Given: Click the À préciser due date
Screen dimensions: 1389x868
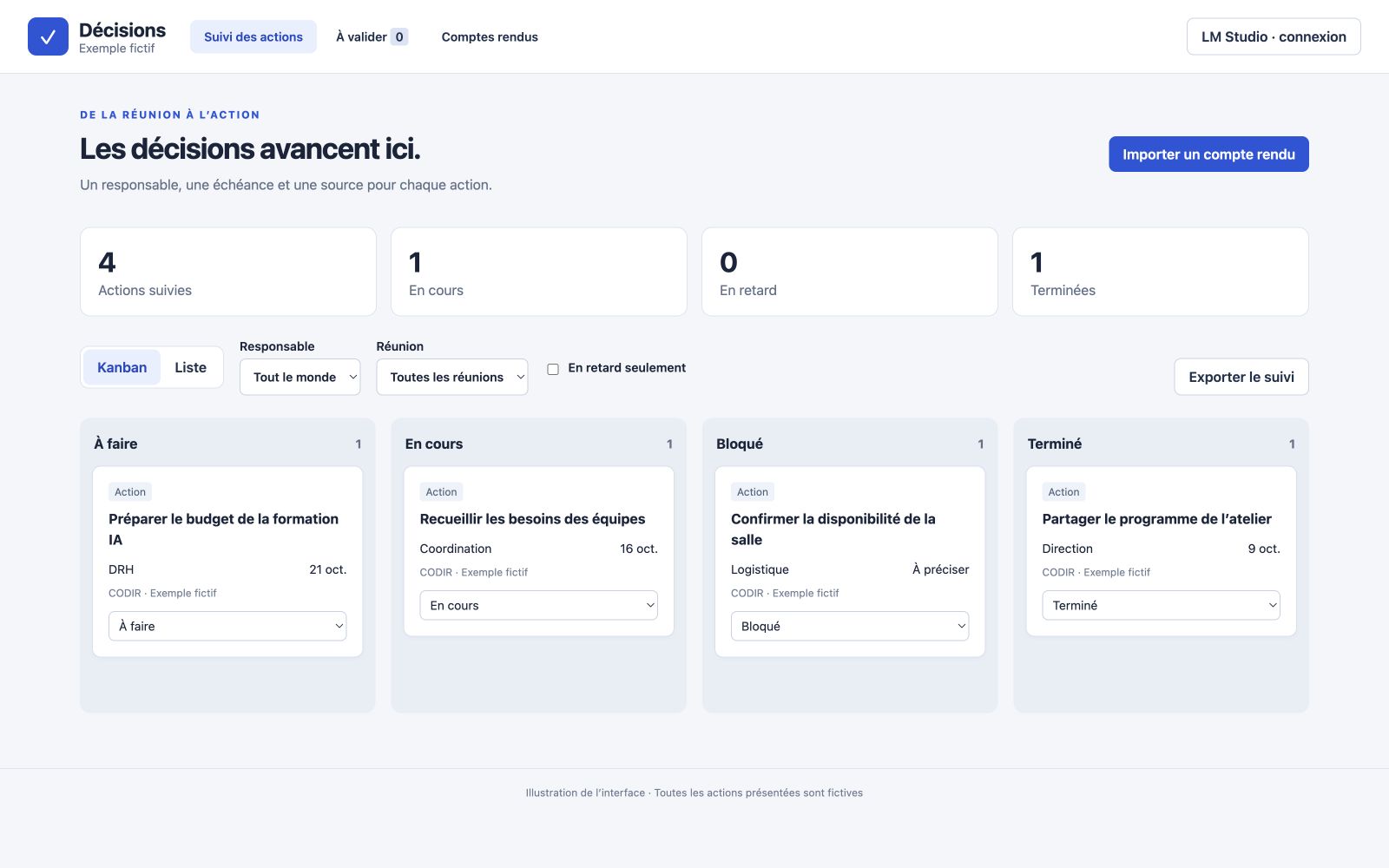Looking at the screenshot, I should coord(941,569).
